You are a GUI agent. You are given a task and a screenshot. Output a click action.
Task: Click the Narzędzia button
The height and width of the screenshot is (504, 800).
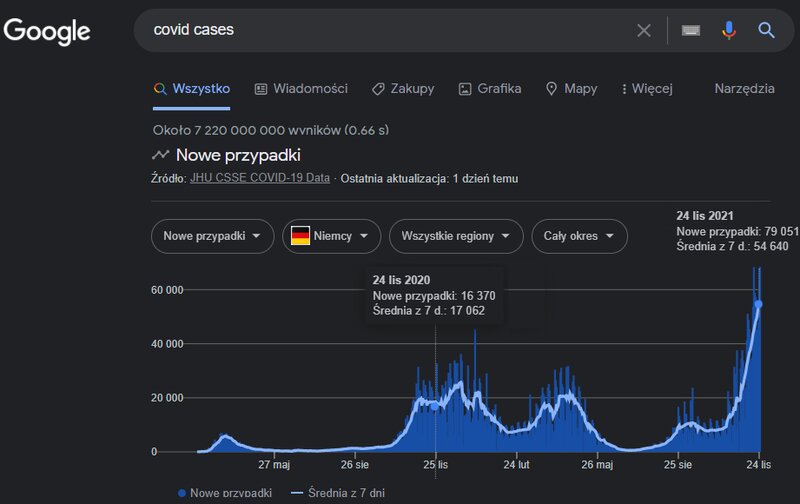click(744, 89)
